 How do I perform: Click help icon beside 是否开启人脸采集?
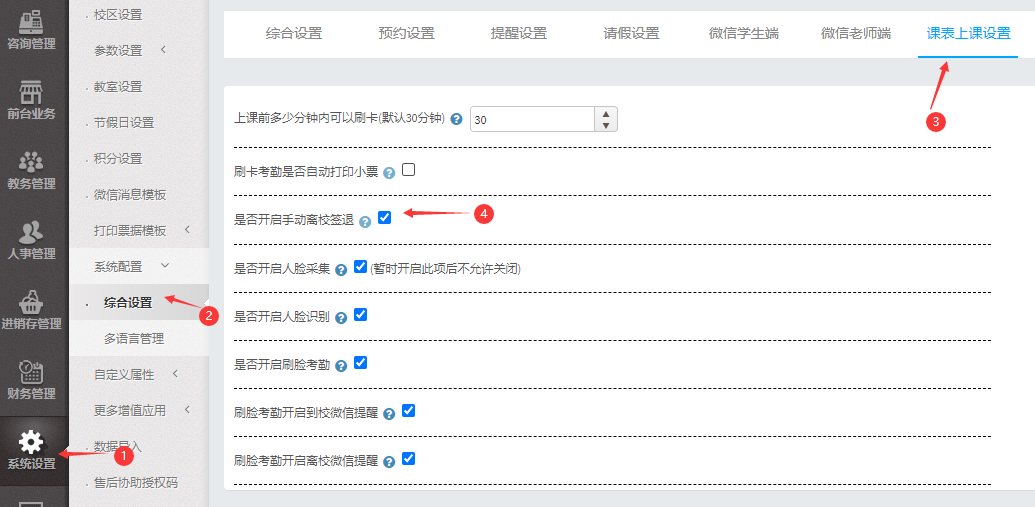click(341, 270)
